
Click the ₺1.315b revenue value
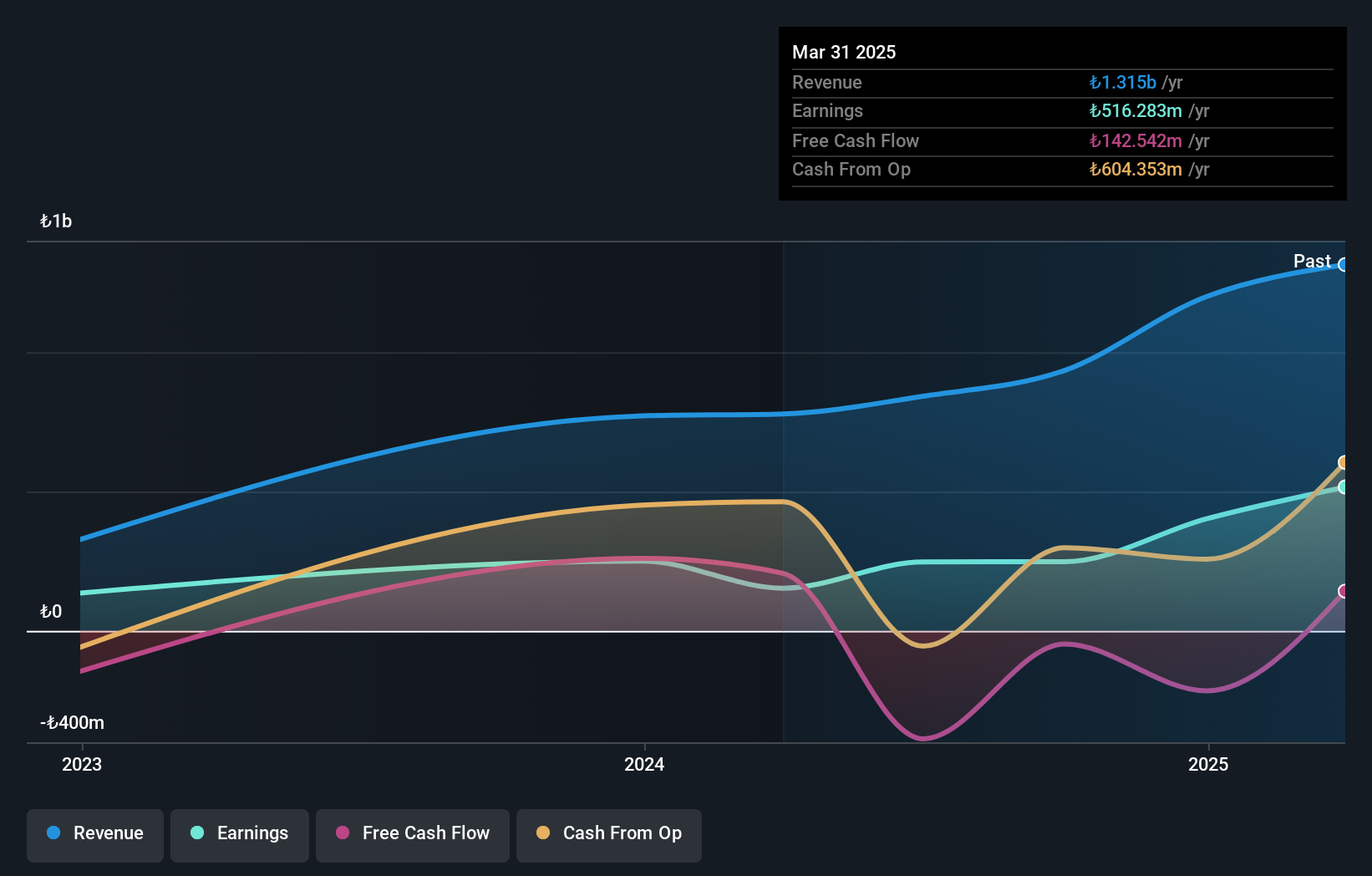(1122, 82)
